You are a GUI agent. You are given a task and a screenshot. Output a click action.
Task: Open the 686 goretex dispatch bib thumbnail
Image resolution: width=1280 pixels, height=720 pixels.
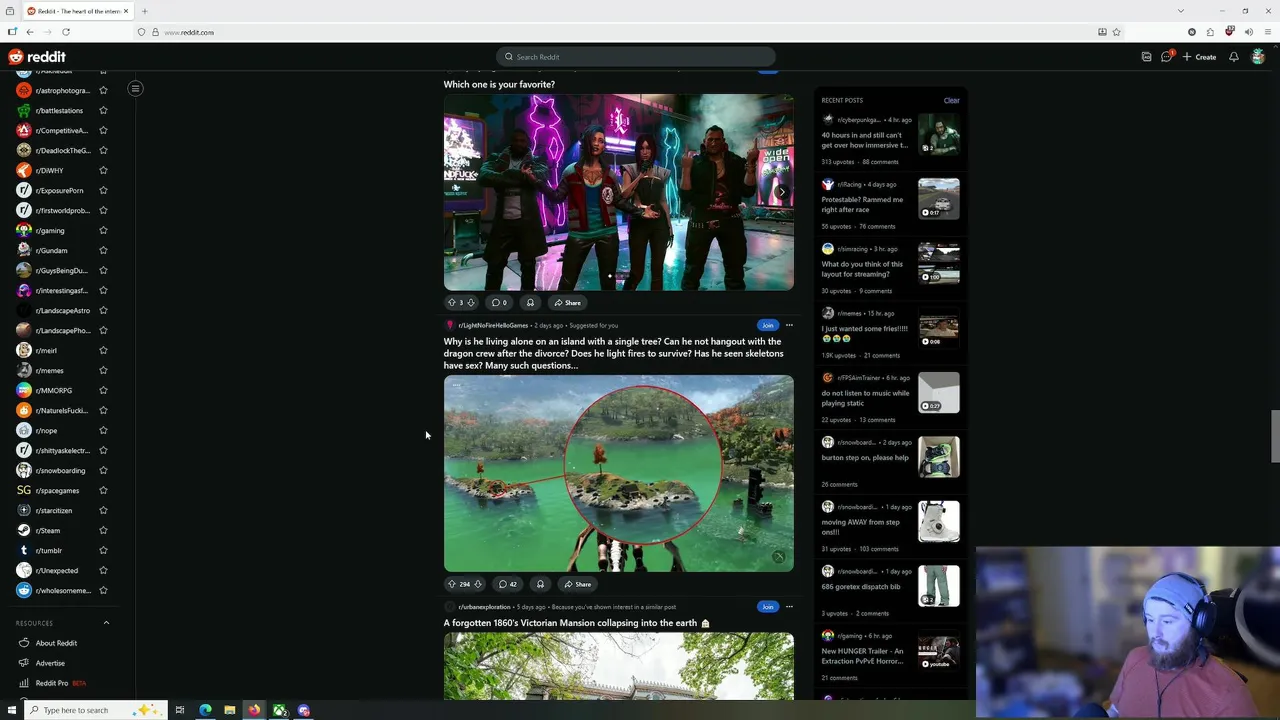tap(939, 586)
